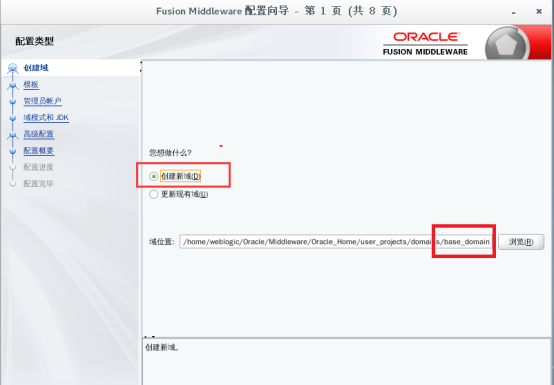Click the 浏览 browse button
Viewport: 554px width, 385px height.
521,242
